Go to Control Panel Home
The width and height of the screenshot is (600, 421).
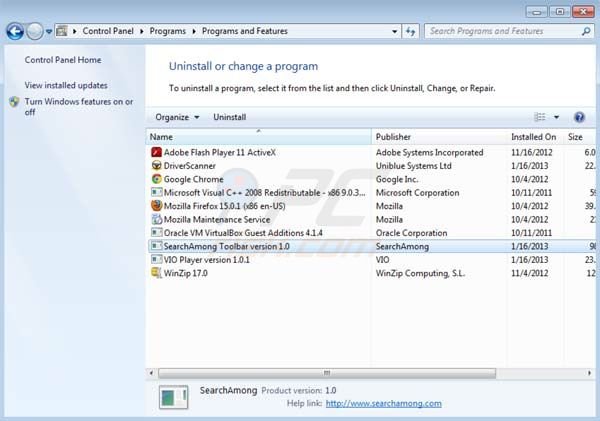pyautogui.click(x=63, y=60)
